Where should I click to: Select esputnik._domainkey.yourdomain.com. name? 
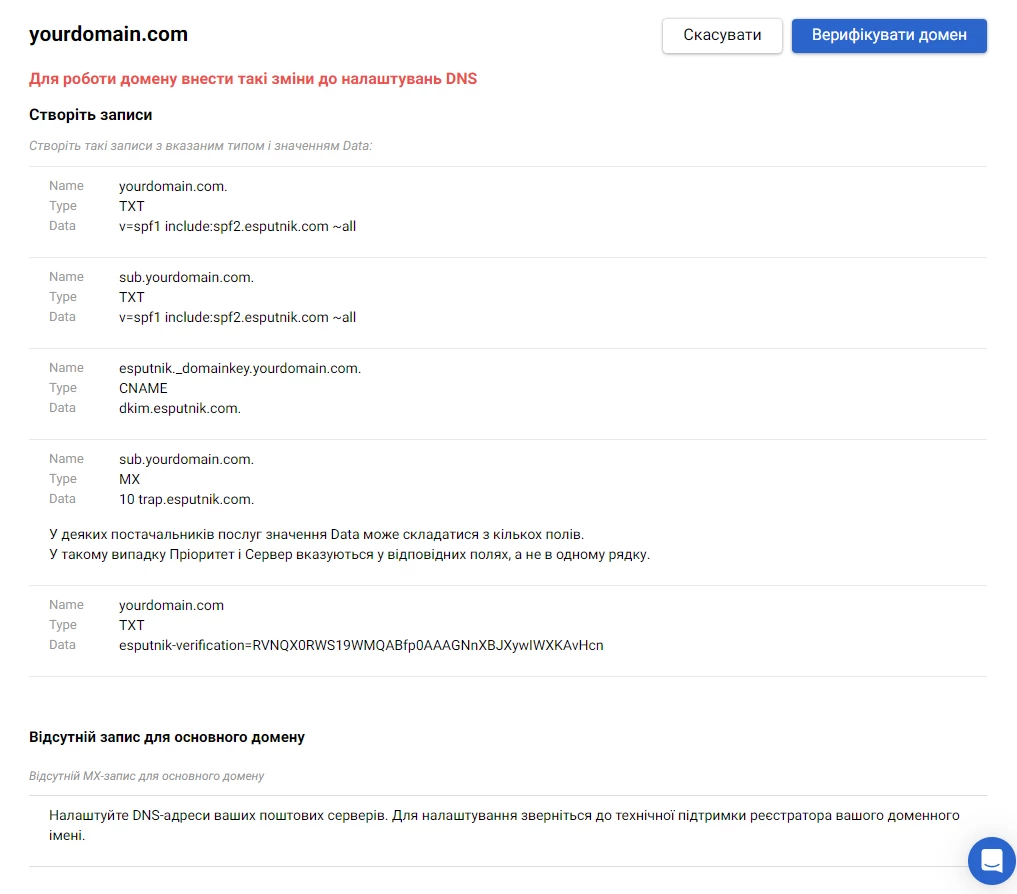[240, 368]
